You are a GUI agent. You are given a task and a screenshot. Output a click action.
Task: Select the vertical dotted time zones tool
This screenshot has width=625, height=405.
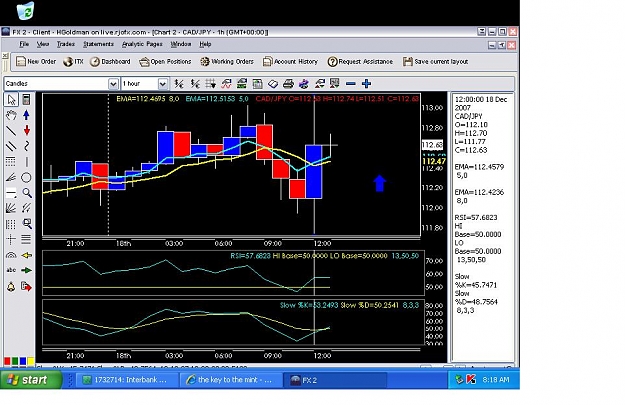[11, 224]
